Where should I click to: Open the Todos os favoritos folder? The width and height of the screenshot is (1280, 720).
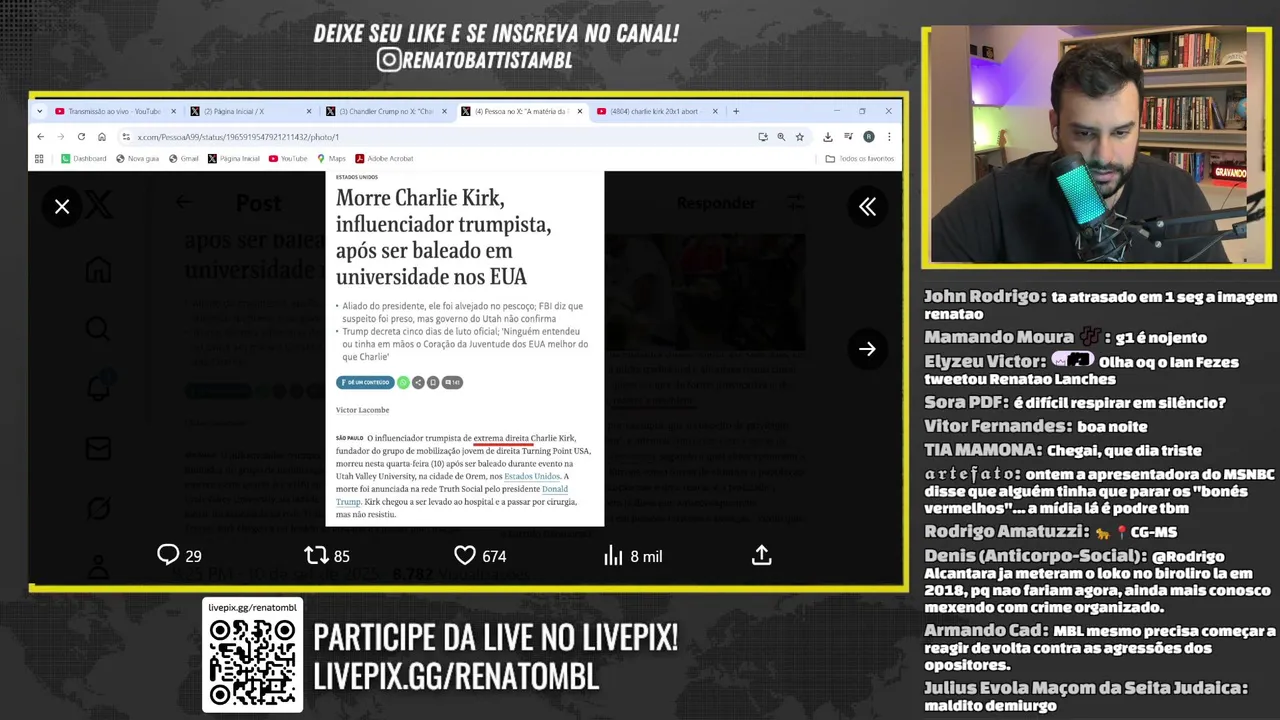click(860, 158)
